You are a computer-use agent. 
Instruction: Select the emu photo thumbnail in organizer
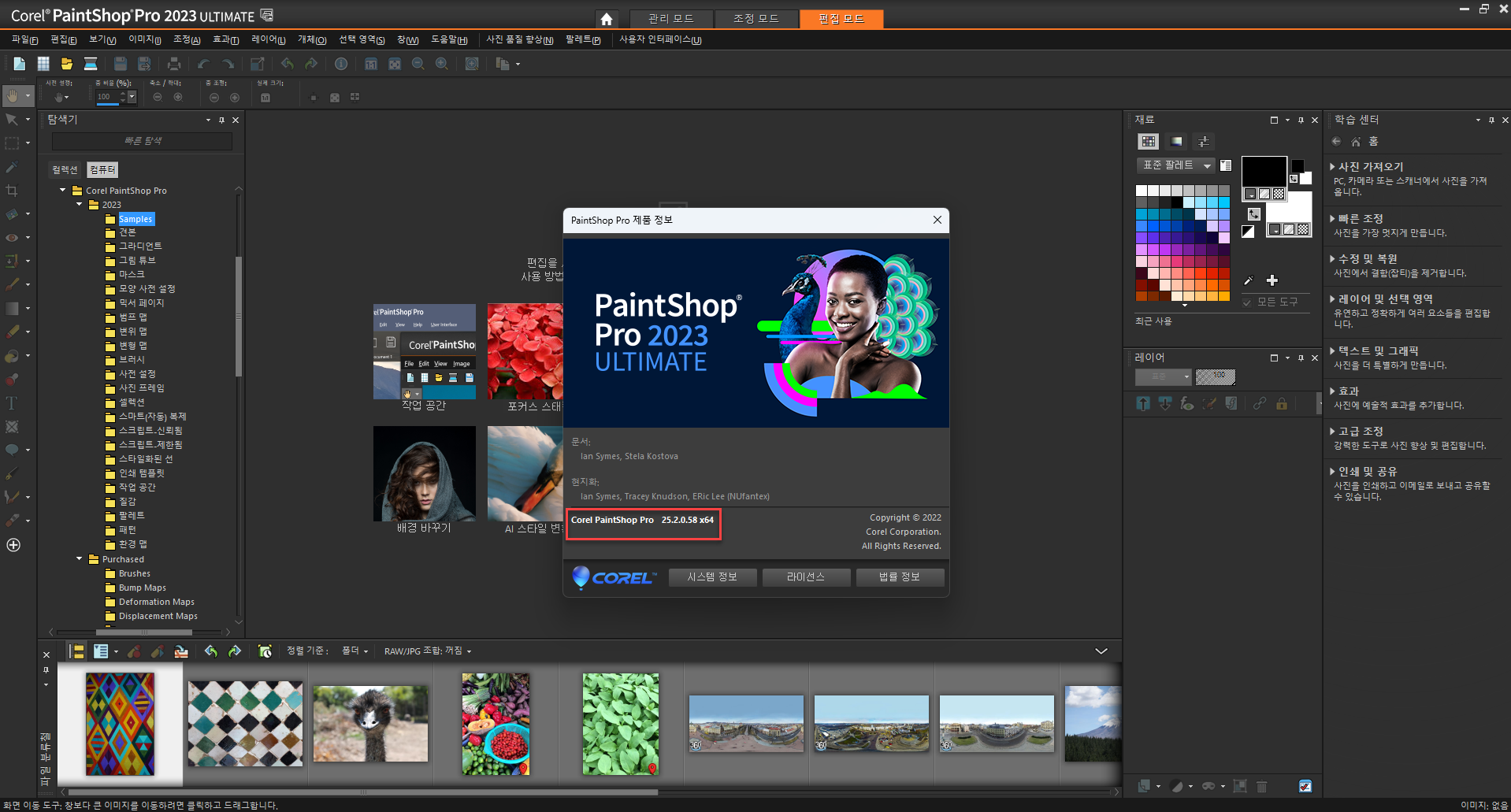[370, 723]
